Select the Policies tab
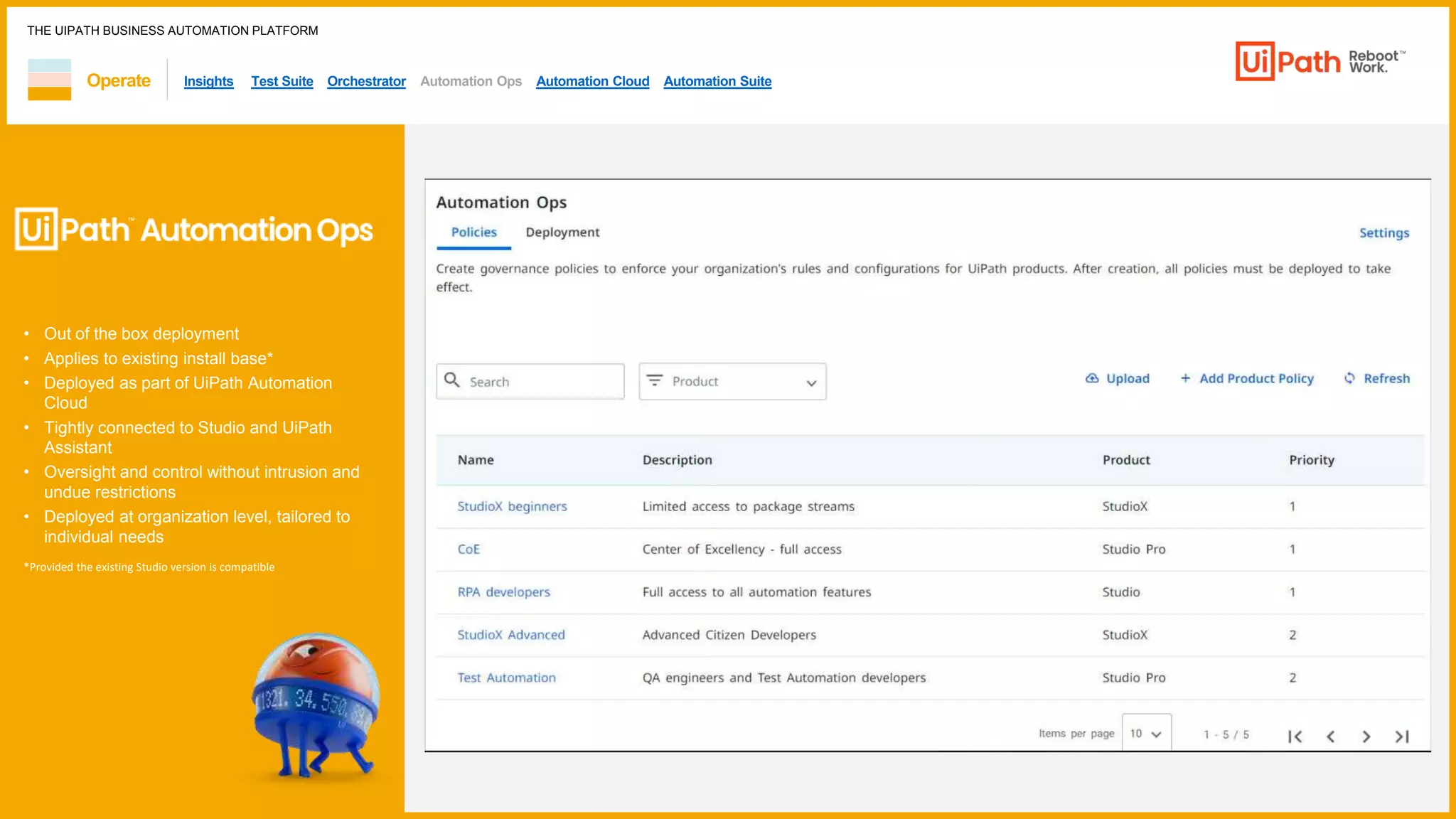The width and height of the screenshot is (1456, 819). click(x=473, y=232)
